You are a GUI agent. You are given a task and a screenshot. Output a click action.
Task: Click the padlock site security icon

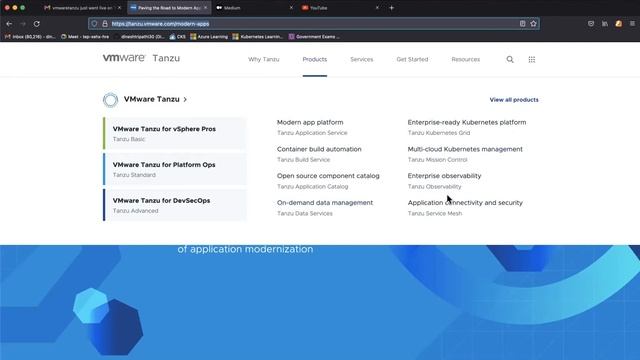105,24
